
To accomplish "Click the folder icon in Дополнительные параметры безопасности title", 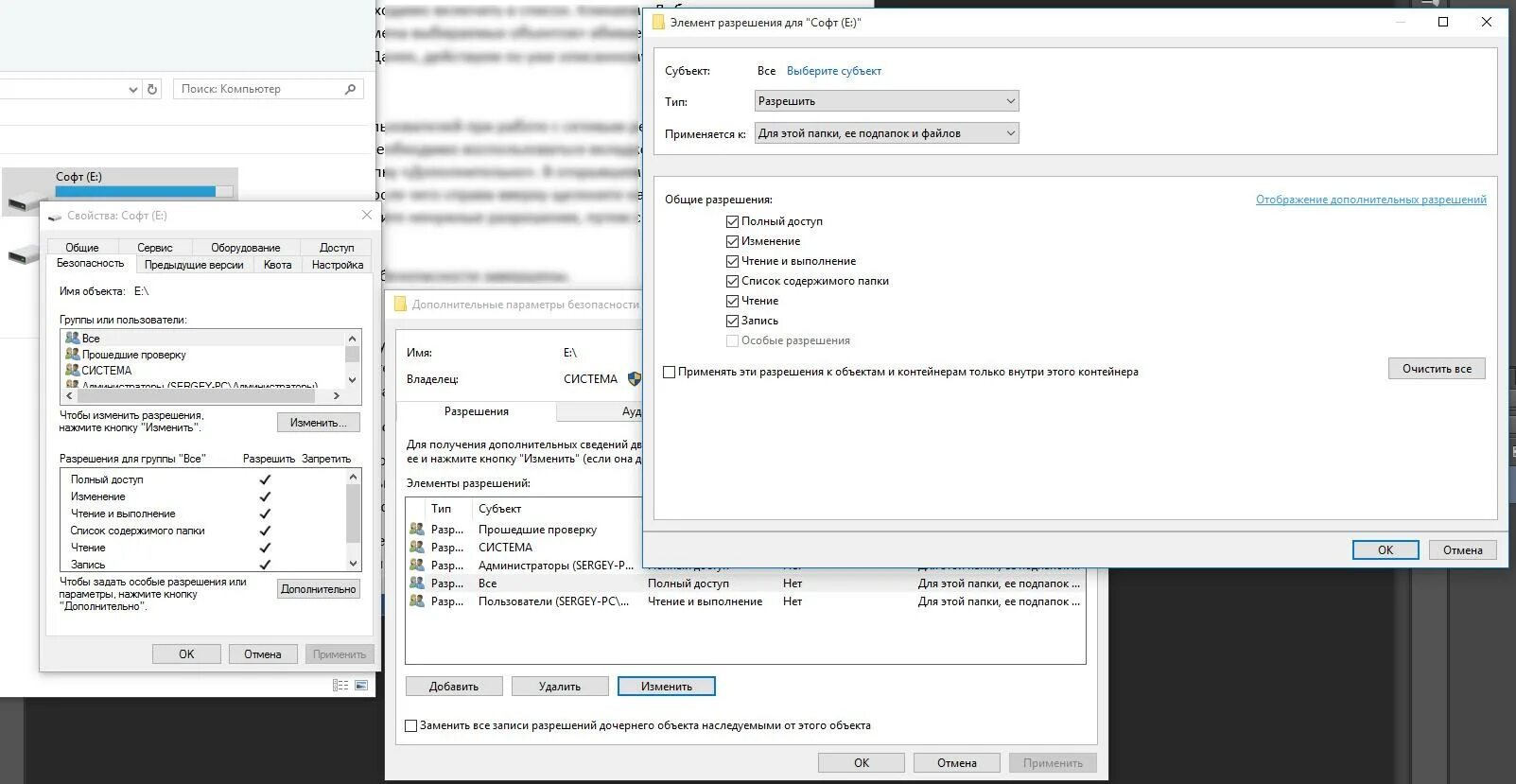I will click(x=400, y=304).
